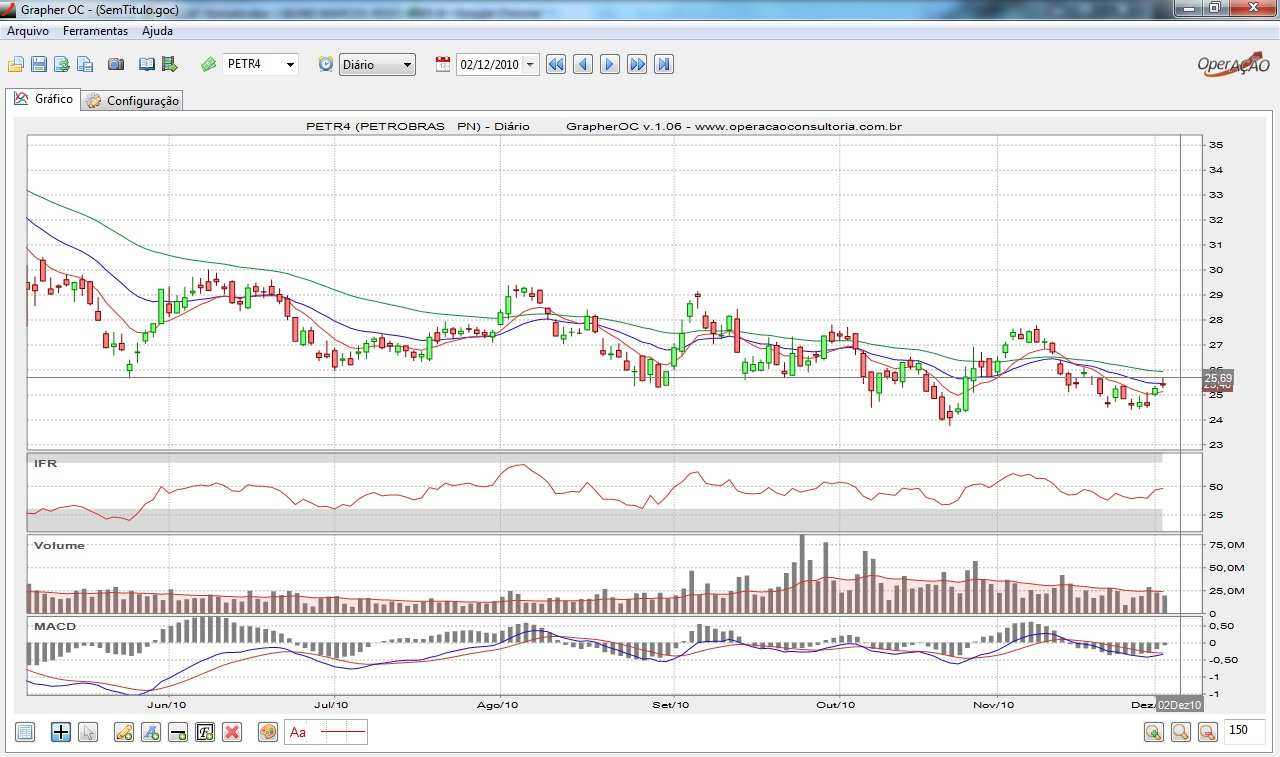1280x757 pixels.
Task: Jump to last date with end arrow
Action: pyautogui.click(x=664, y=64)
